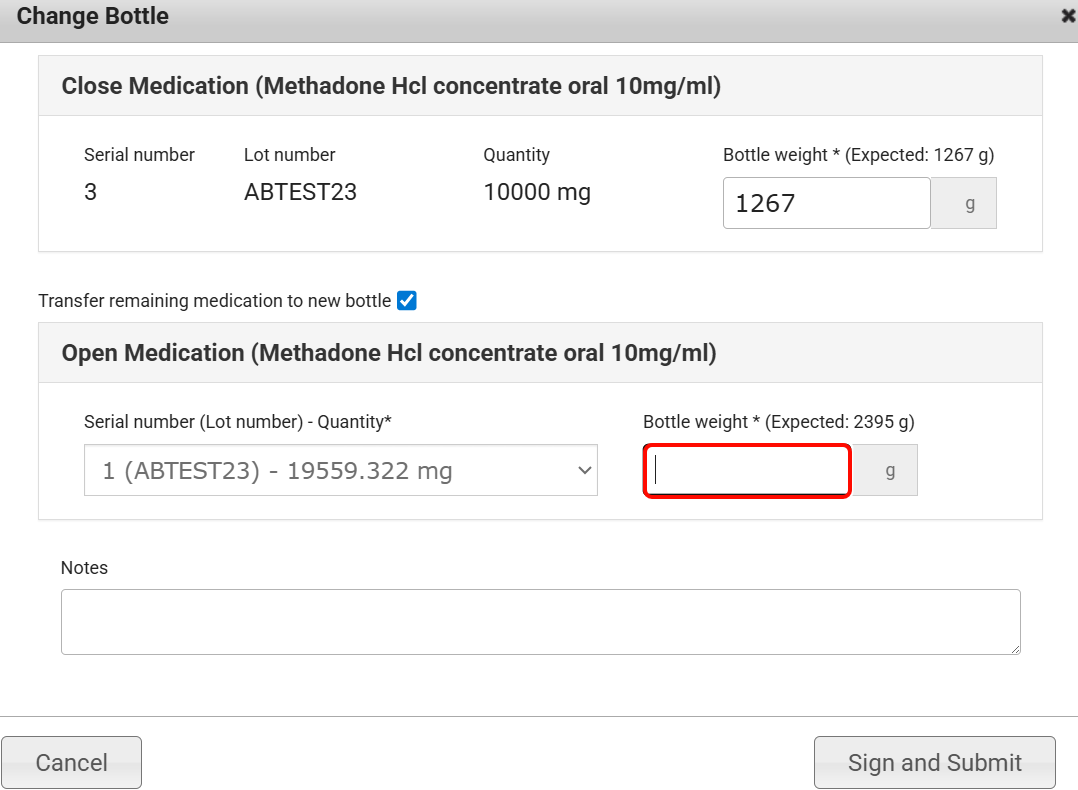Screen dimensions: 1078x790
Task: Click into the Notes text area
Action: click(x=540, y=622)
